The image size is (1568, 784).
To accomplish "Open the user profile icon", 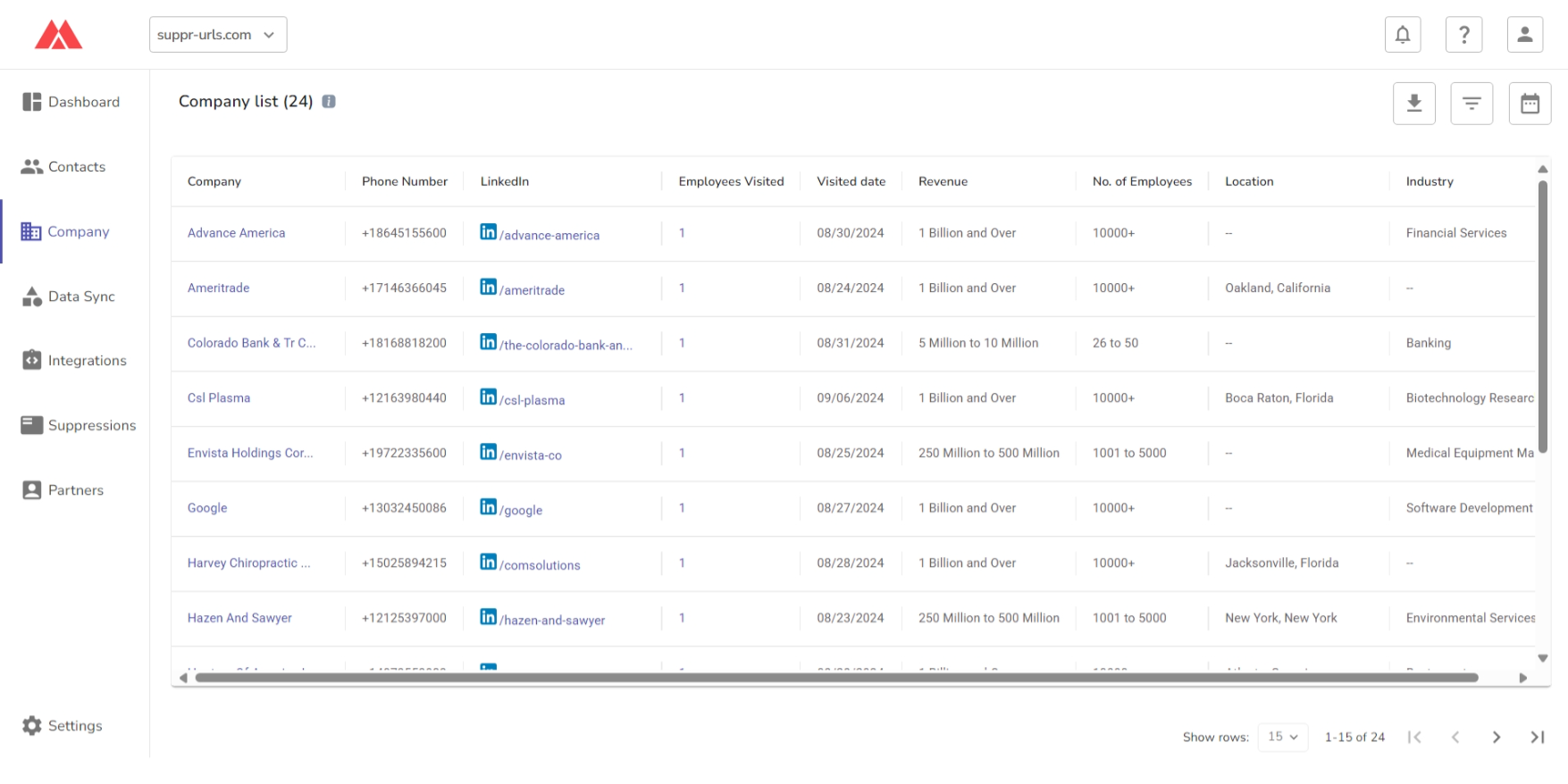I will click(x=1525, y=35).
